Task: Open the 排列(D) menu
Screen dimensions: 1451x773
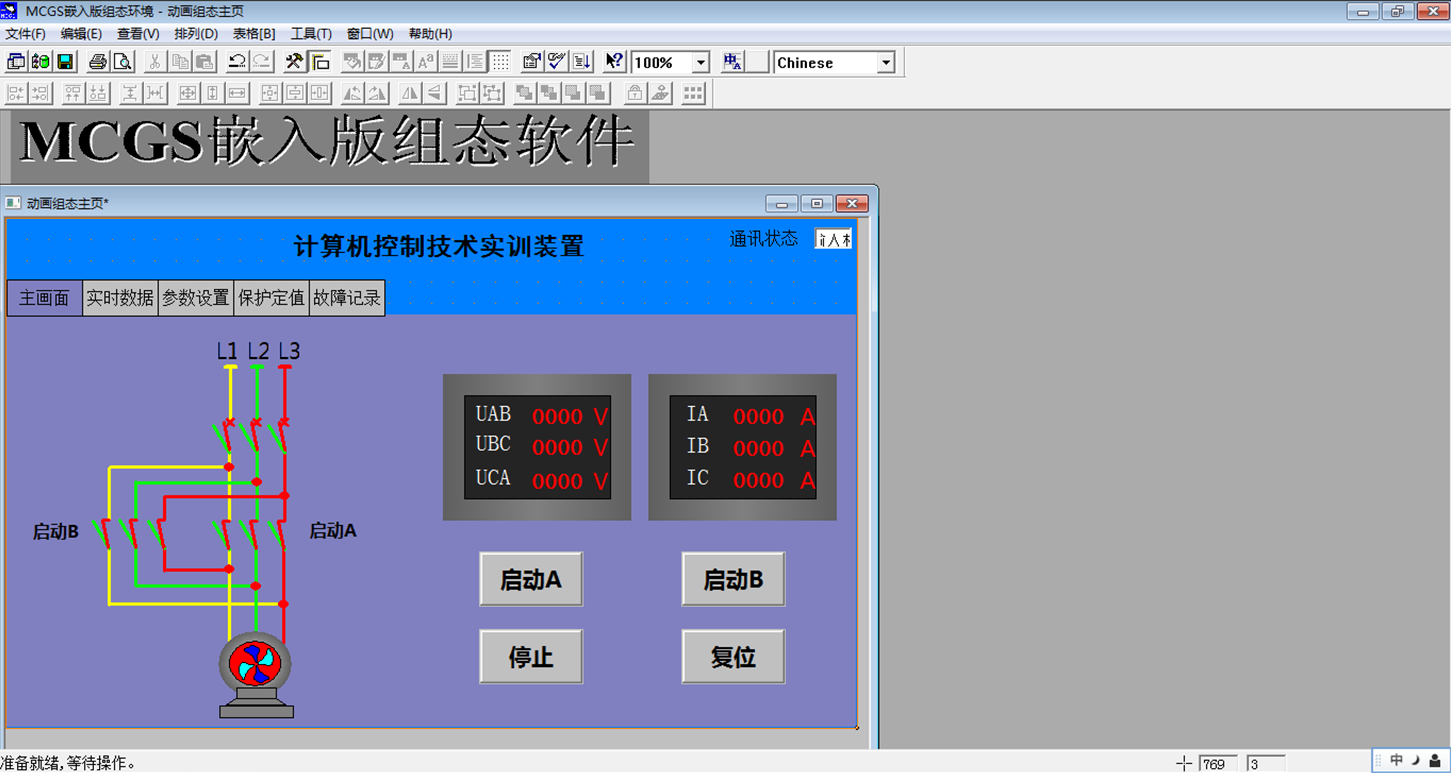Action: 196,34
